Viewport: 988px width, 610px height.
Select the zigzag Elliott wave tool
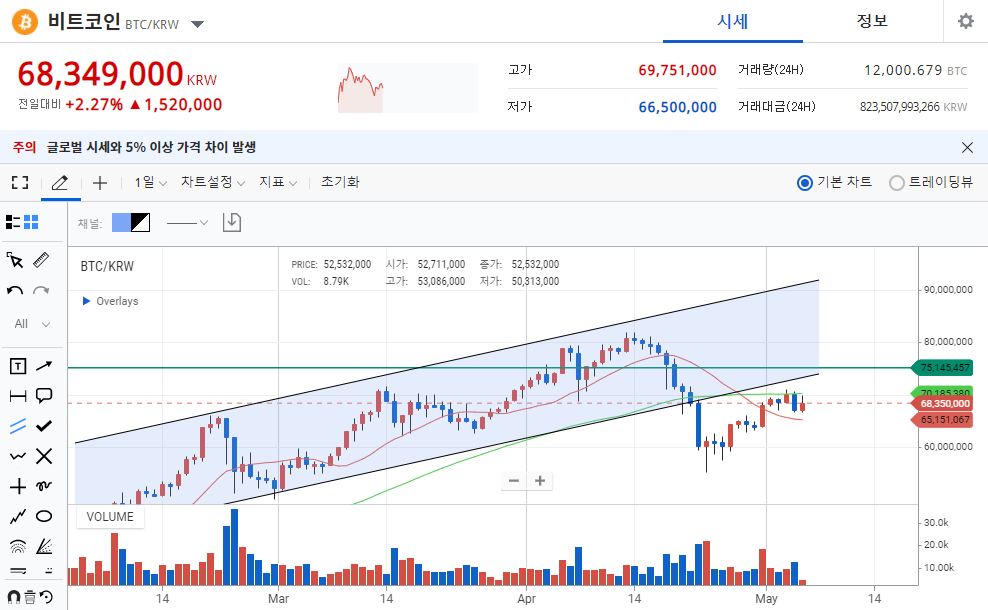18,516
